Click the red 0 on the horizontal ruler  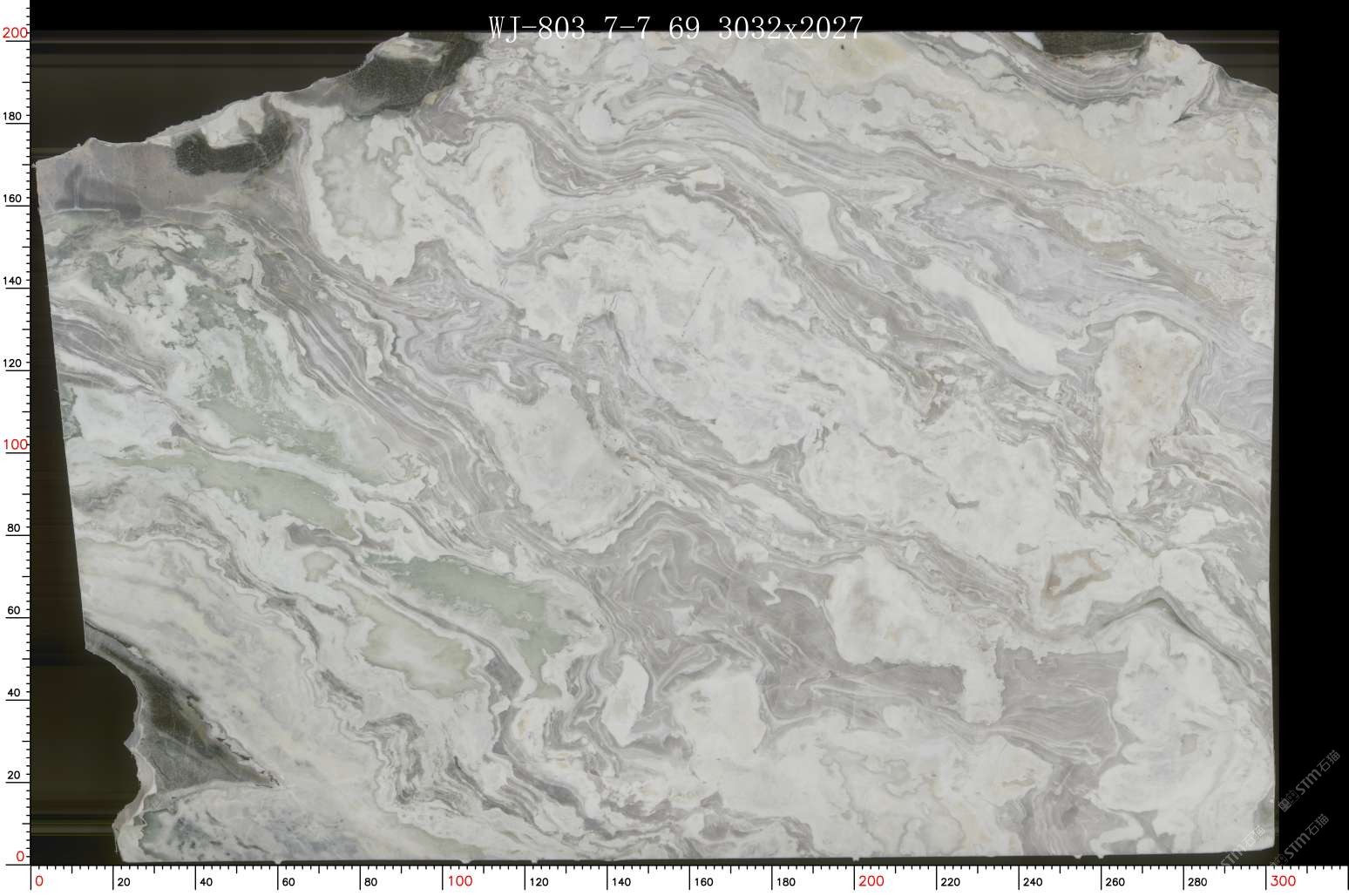tap(38, 881)
